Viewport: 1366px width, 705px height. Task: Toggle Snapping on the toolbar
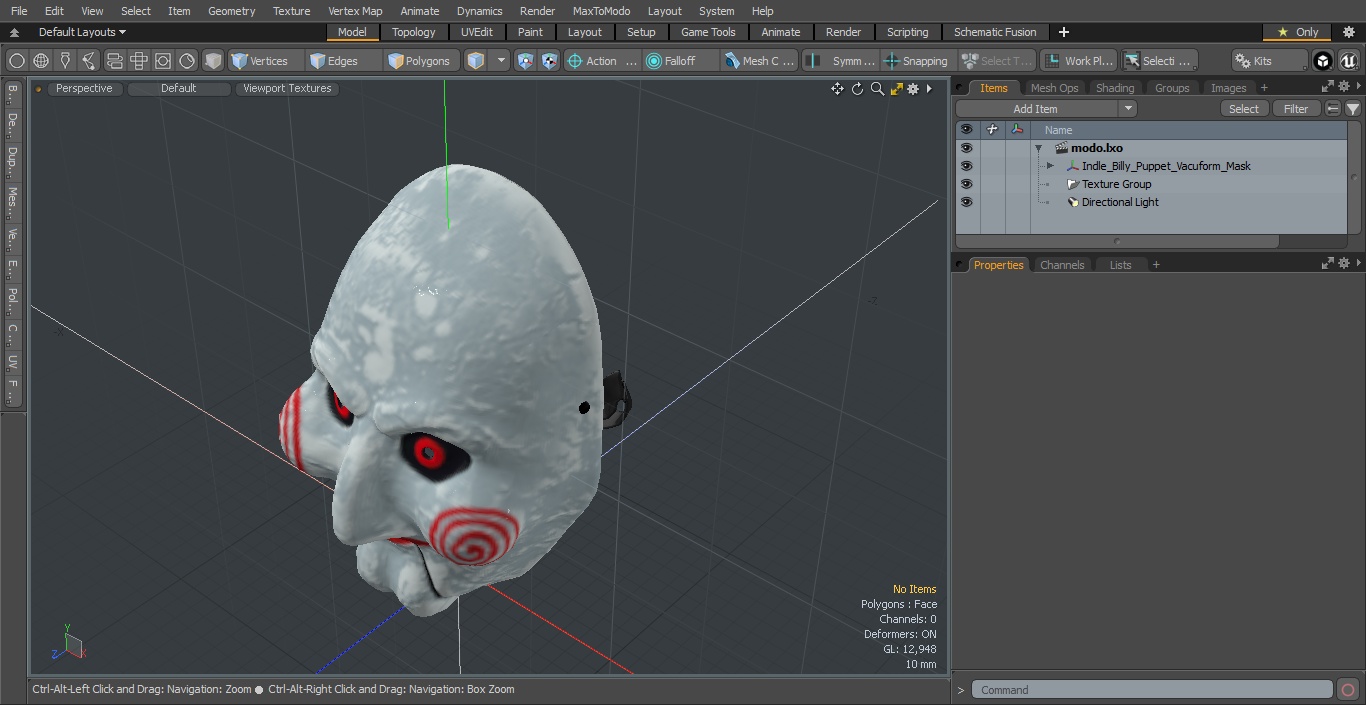click(x=917, y=61)
